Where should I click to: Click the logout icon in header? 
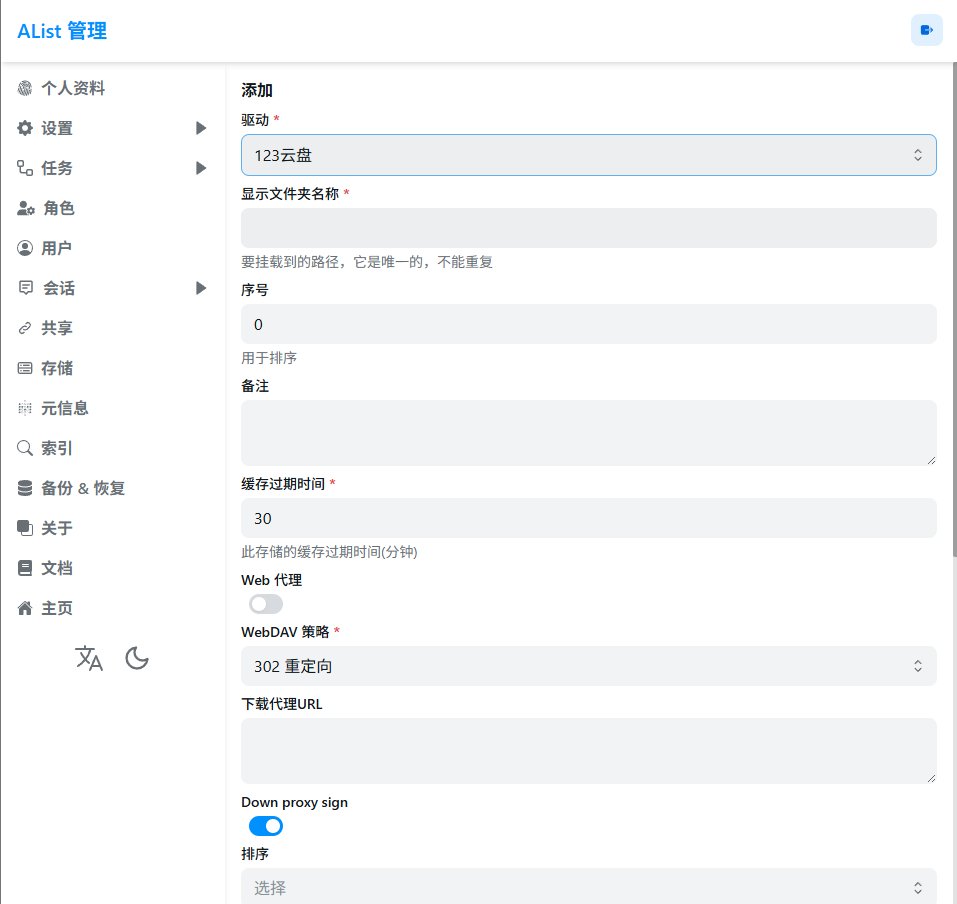click(x=926, y=30)
